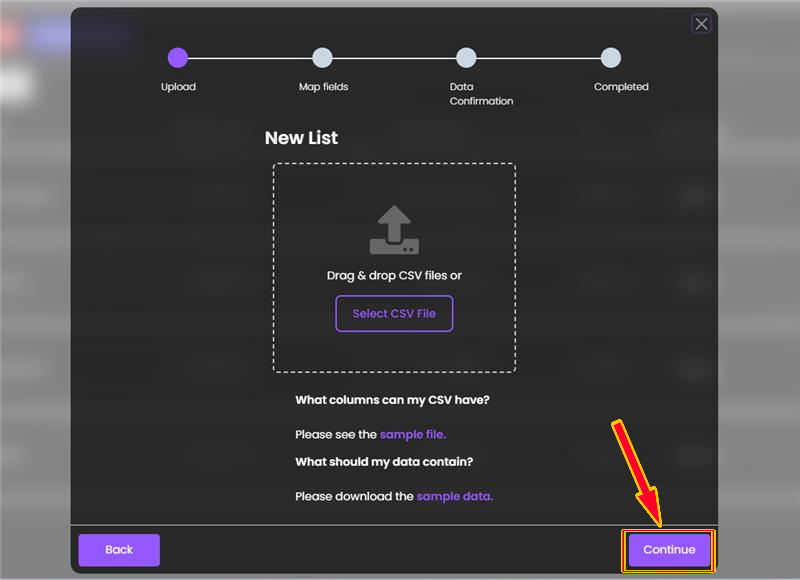
Task: Go to the Completed step circle
Action: [x=610, y=58]
